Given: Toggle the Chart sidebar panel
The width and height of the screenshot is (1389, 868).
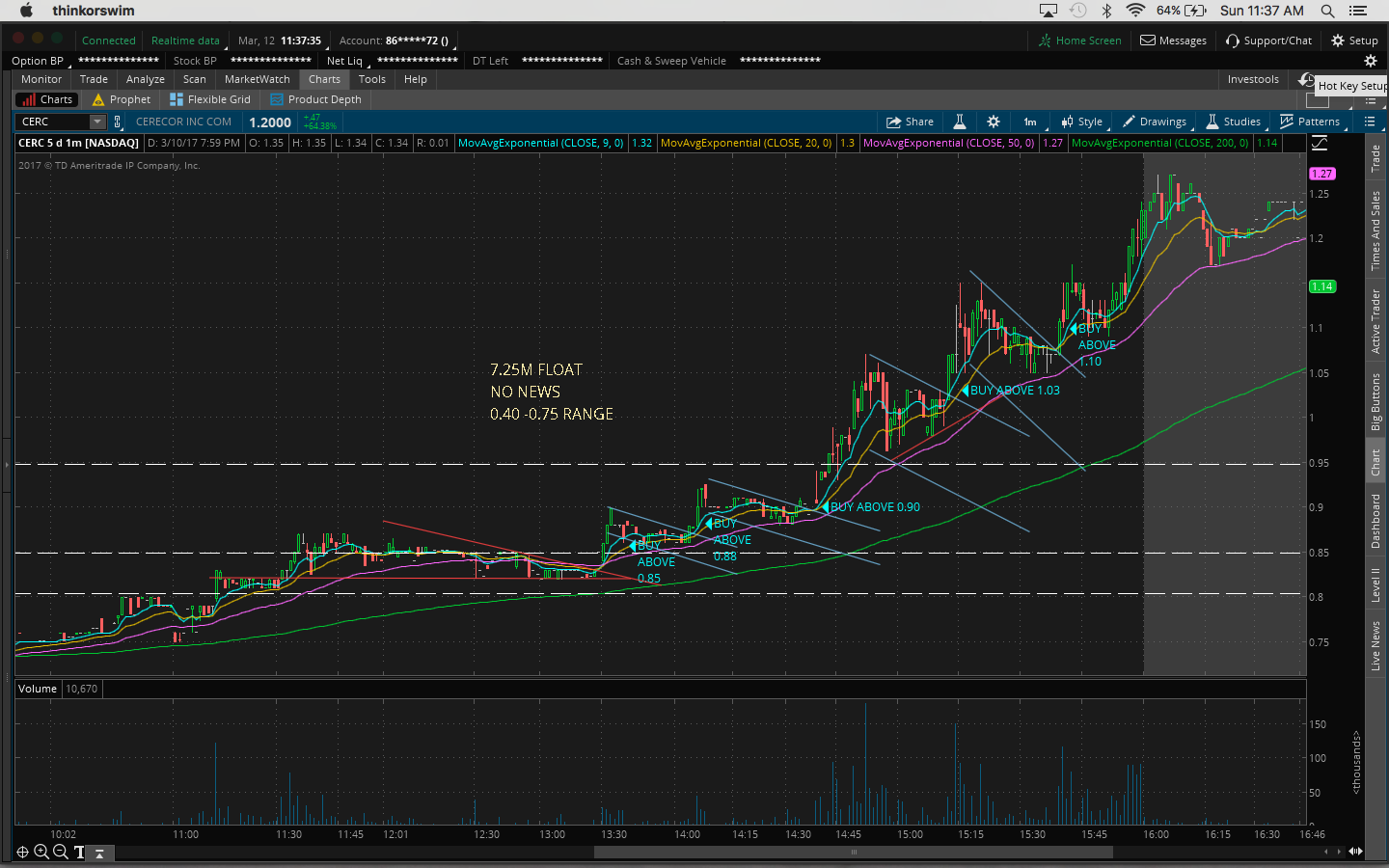Looking at the screenshot, I should click(1375, 463).
